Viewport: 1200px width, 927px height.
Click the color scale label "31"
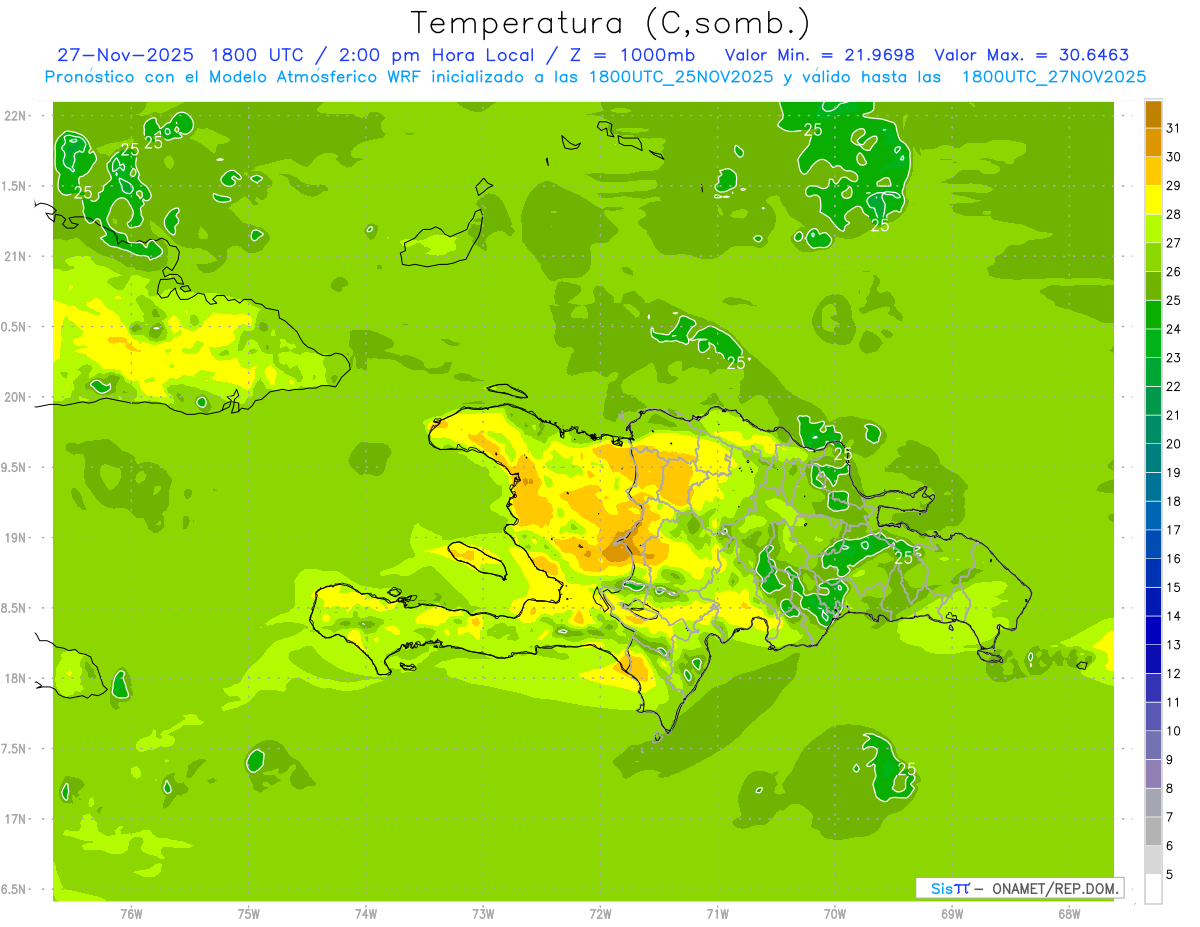(x=1173, y=128)
